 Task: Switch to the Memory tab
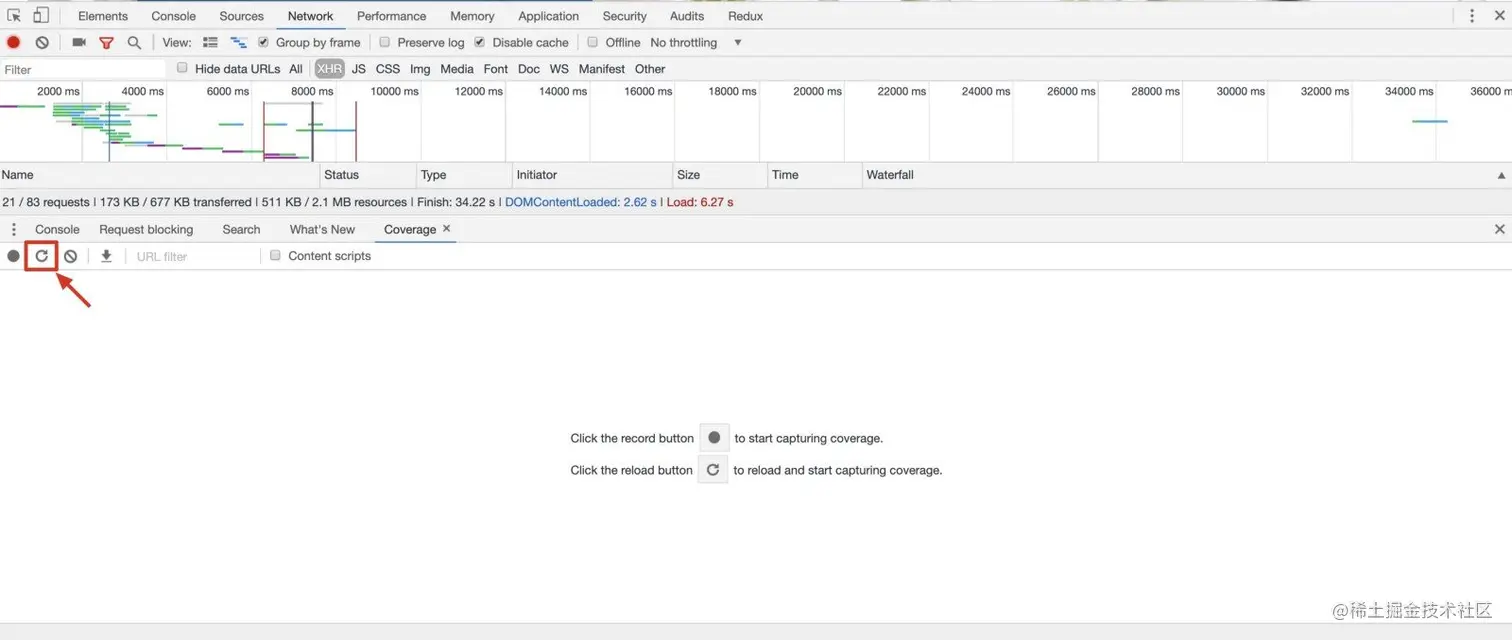click(x=472, y=16)
